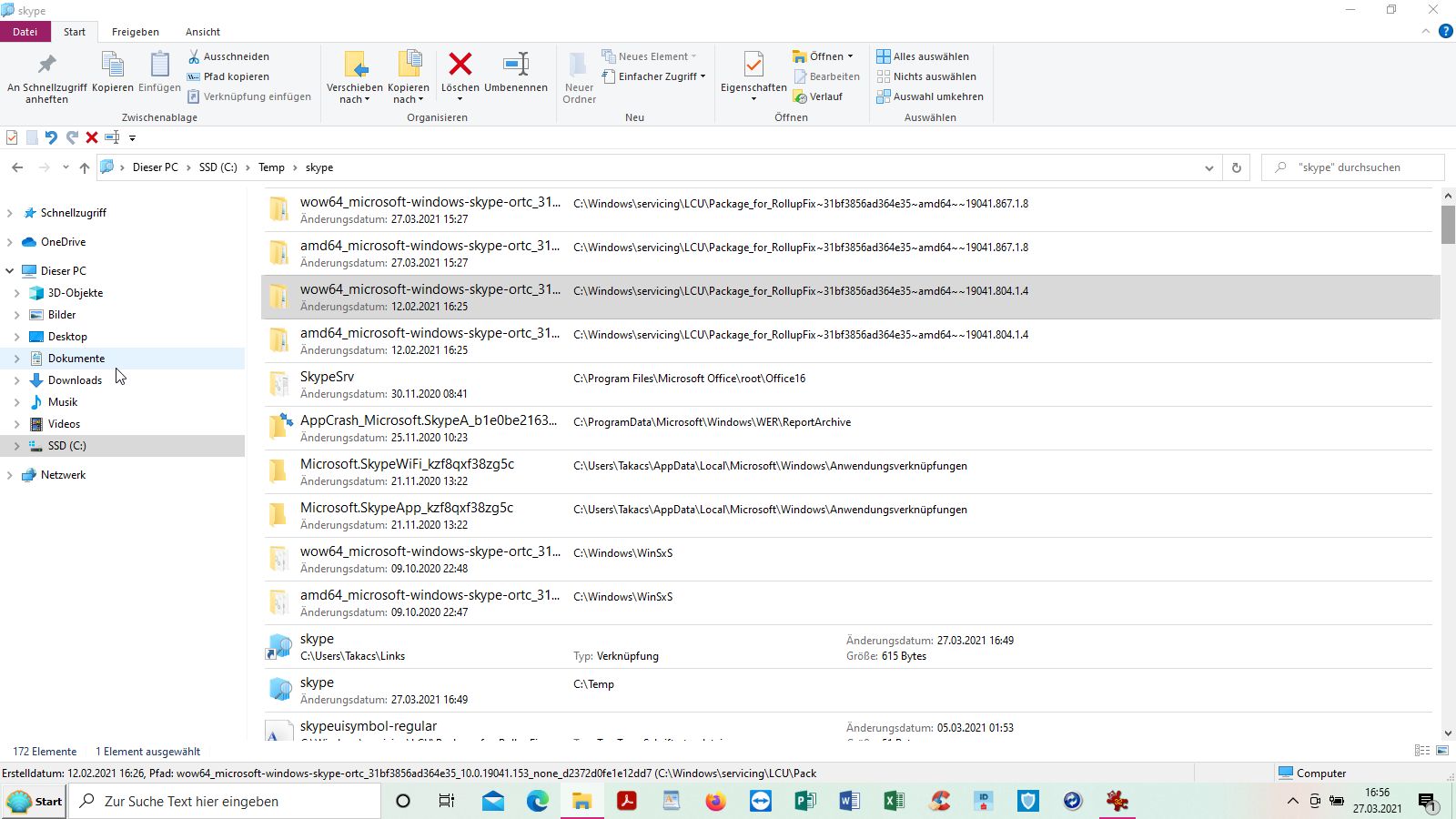
Task: Open Excel from the taskbar
Action: pos(895,802)
